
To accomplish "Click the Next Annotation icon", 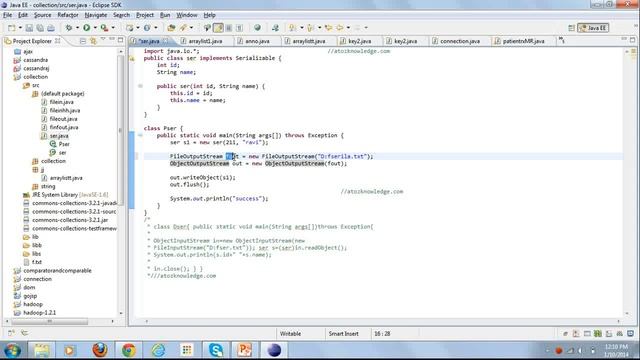I will tap(293, 28).
